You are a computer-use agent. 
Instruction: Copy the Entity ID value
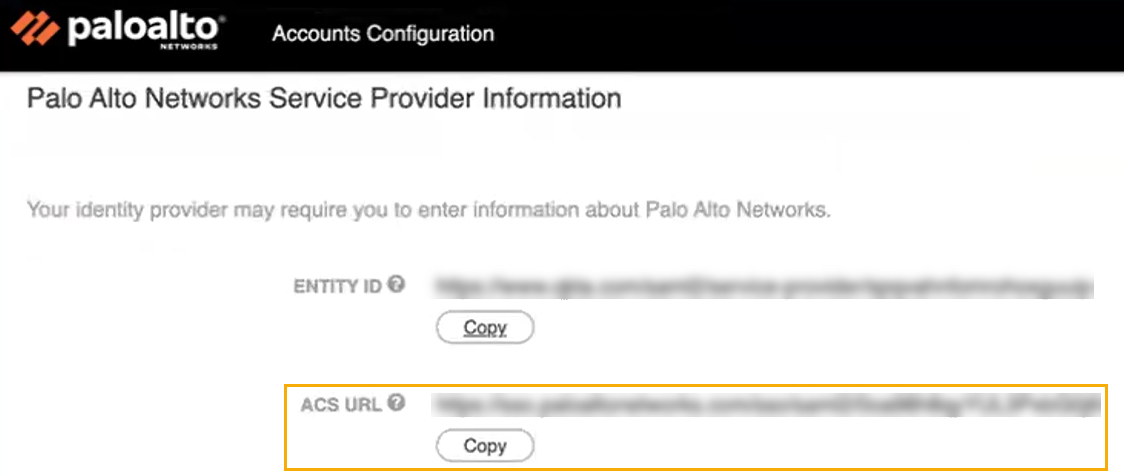485,327
